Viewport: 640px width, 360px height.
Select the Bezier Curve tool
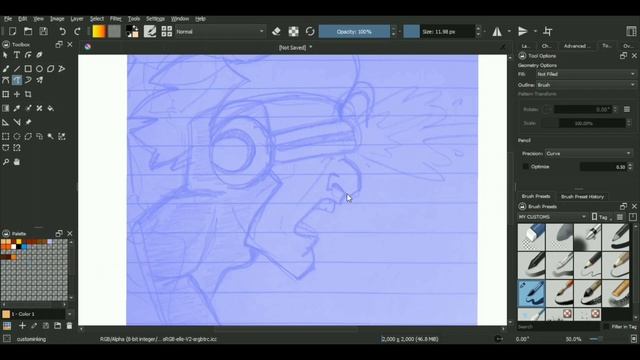click(x=6, y=80)
